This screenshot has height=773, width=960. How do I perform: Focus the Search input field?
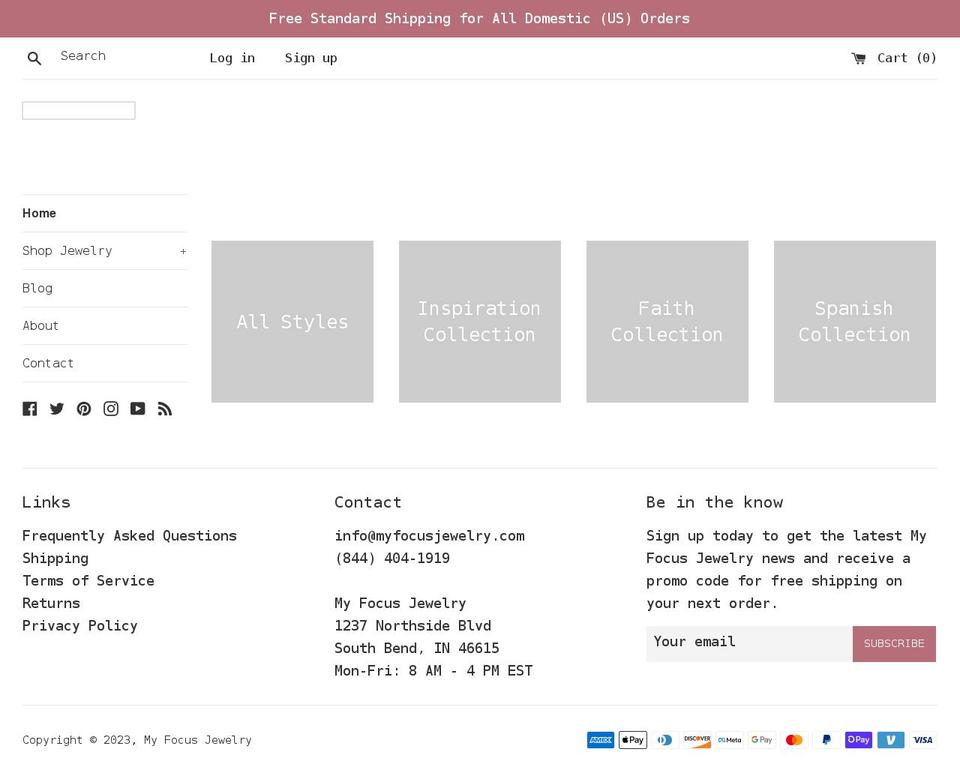tap(122, 56)
